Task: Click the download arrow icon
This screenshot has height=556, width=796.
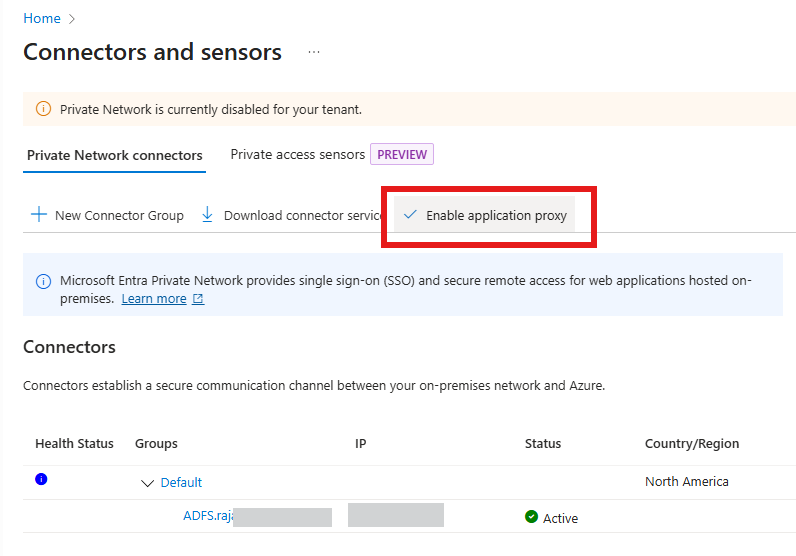Action: click(x=207, y=214)
